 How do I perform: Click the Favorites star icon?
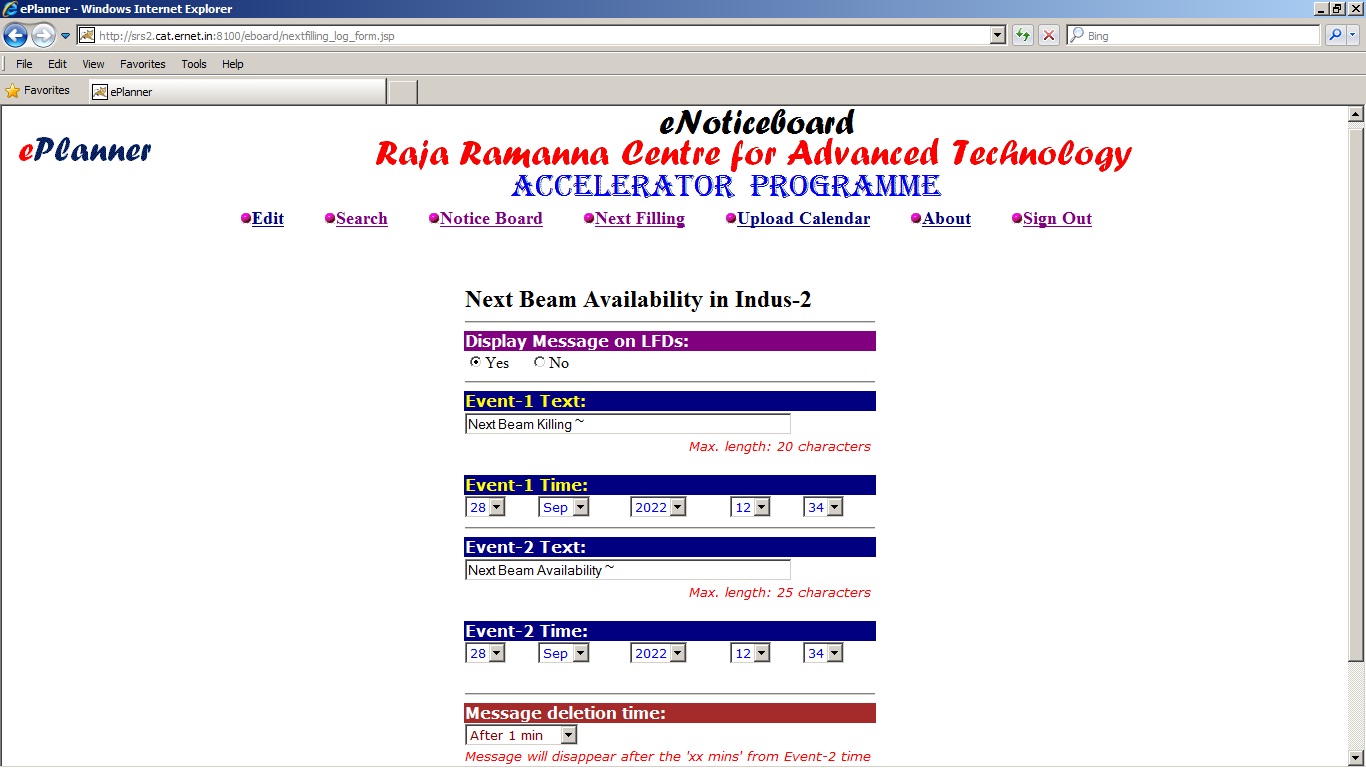coord(13,91)
